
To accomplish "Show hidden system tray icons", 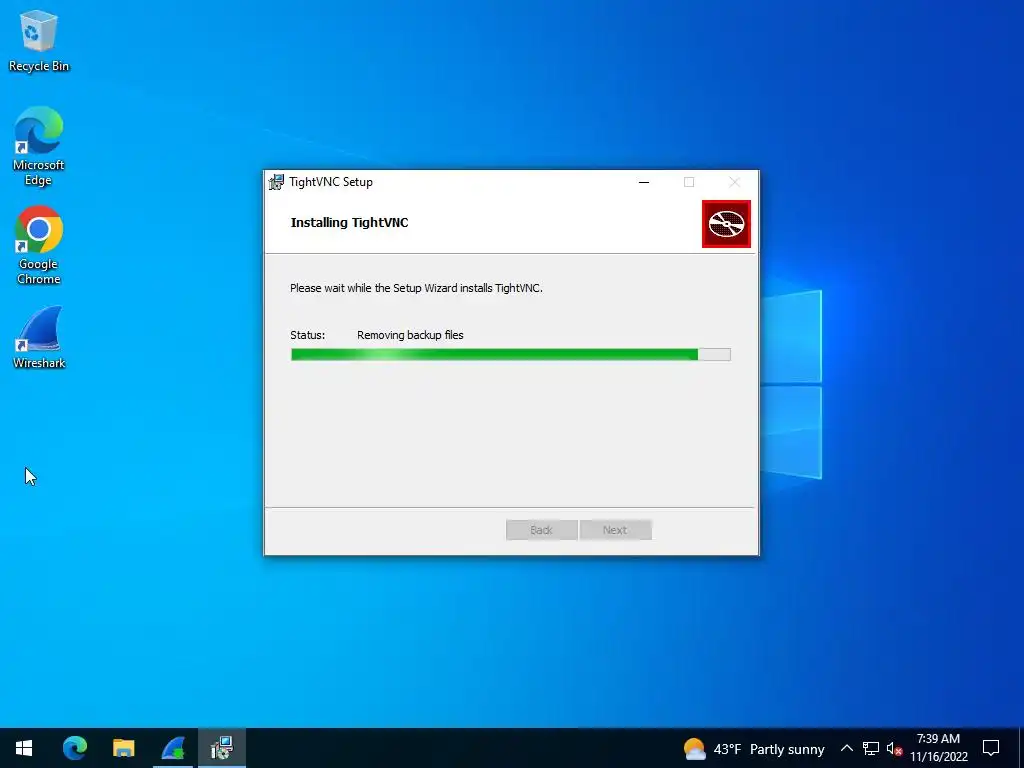I will point(846,748).
